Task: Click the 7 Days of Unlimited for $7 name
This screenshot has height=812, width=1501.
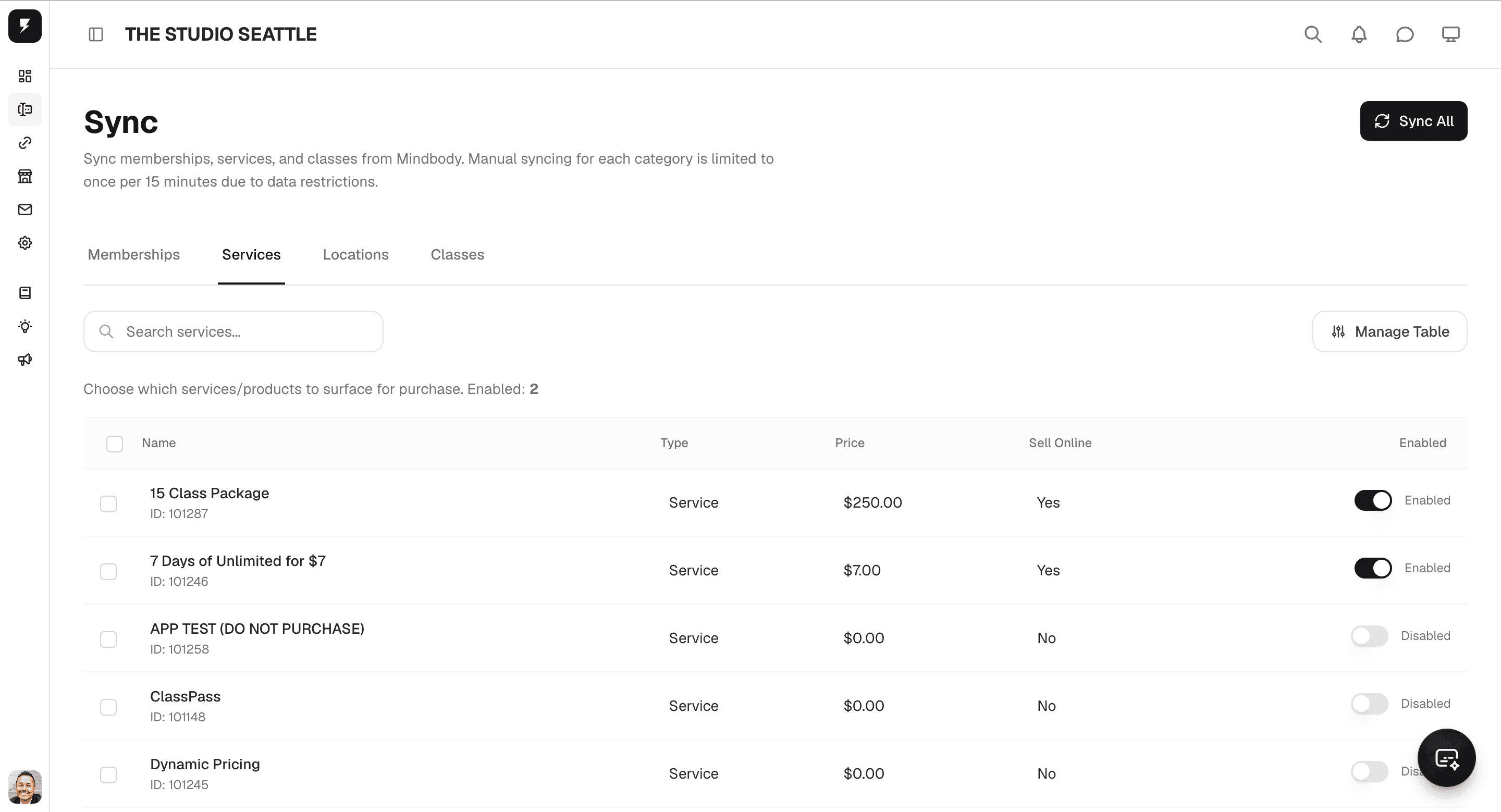Action: [x=238, y=561]
